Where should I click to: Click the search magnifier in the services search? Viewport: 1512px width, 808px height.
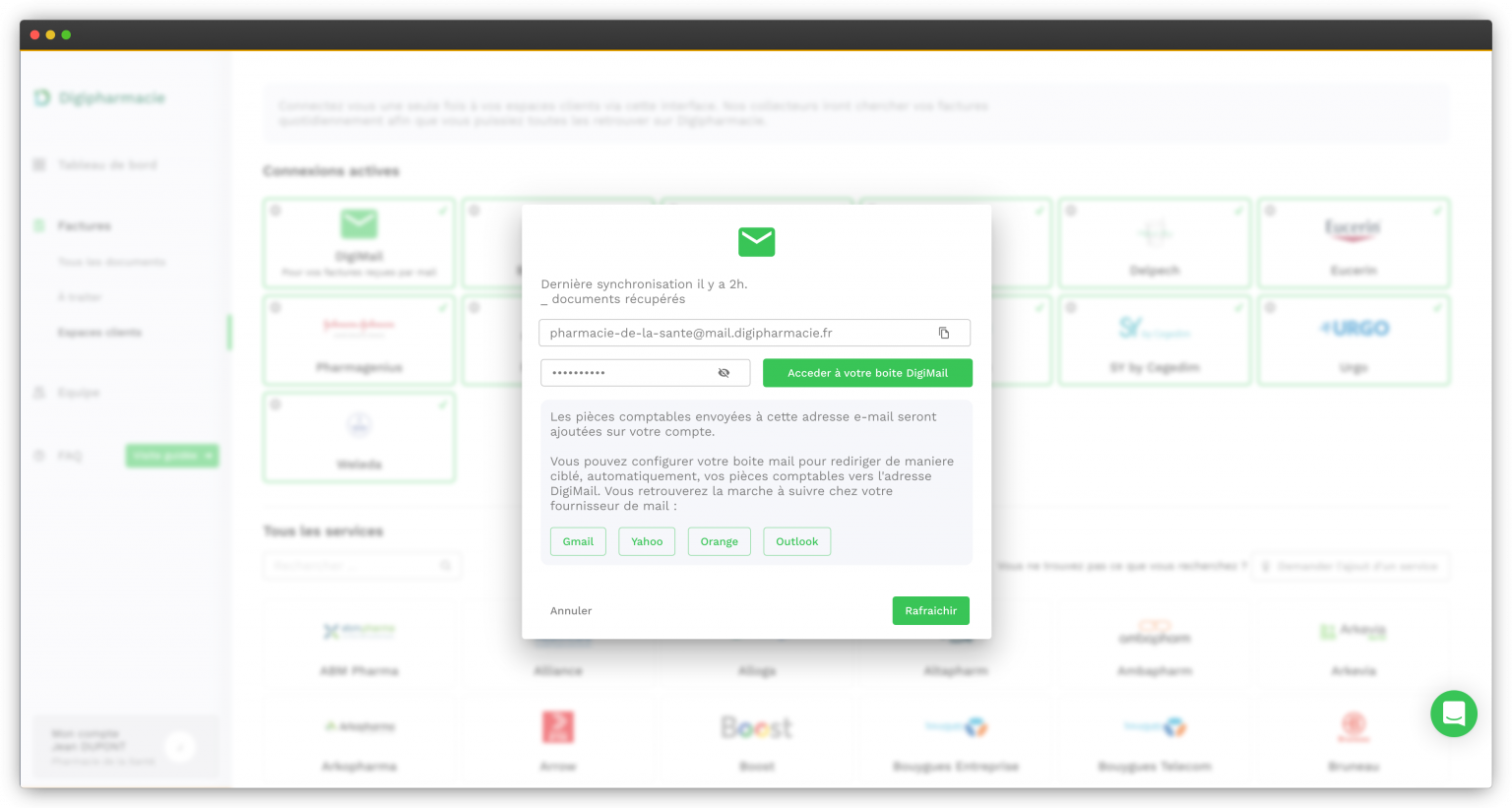click(446, 566)
